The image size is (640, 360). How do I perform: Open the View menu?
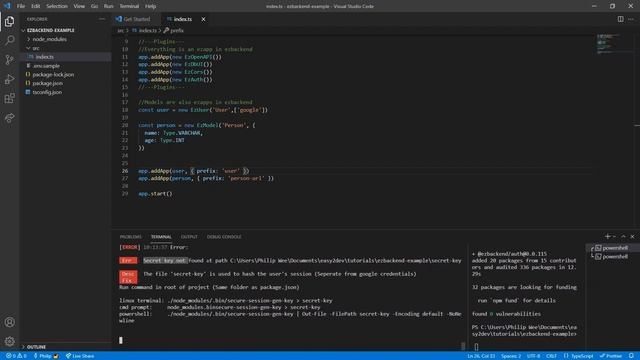click(79, 6)
